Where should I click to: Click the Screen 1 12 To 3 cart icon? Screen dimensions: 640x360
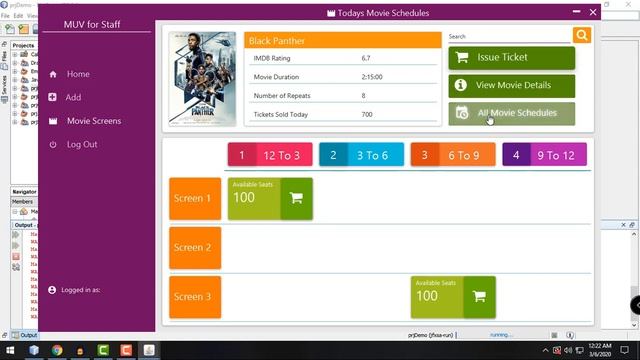297,198
